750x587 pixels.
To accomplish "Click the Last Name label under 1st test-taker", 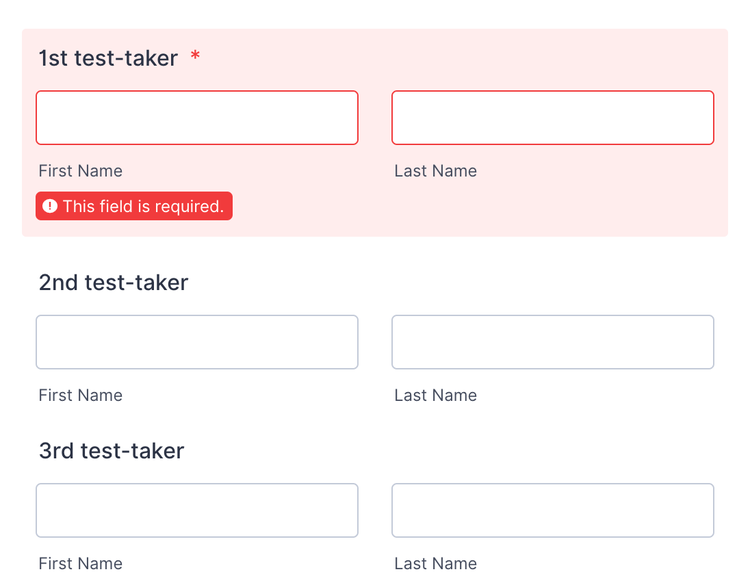I will click(435, 171).
